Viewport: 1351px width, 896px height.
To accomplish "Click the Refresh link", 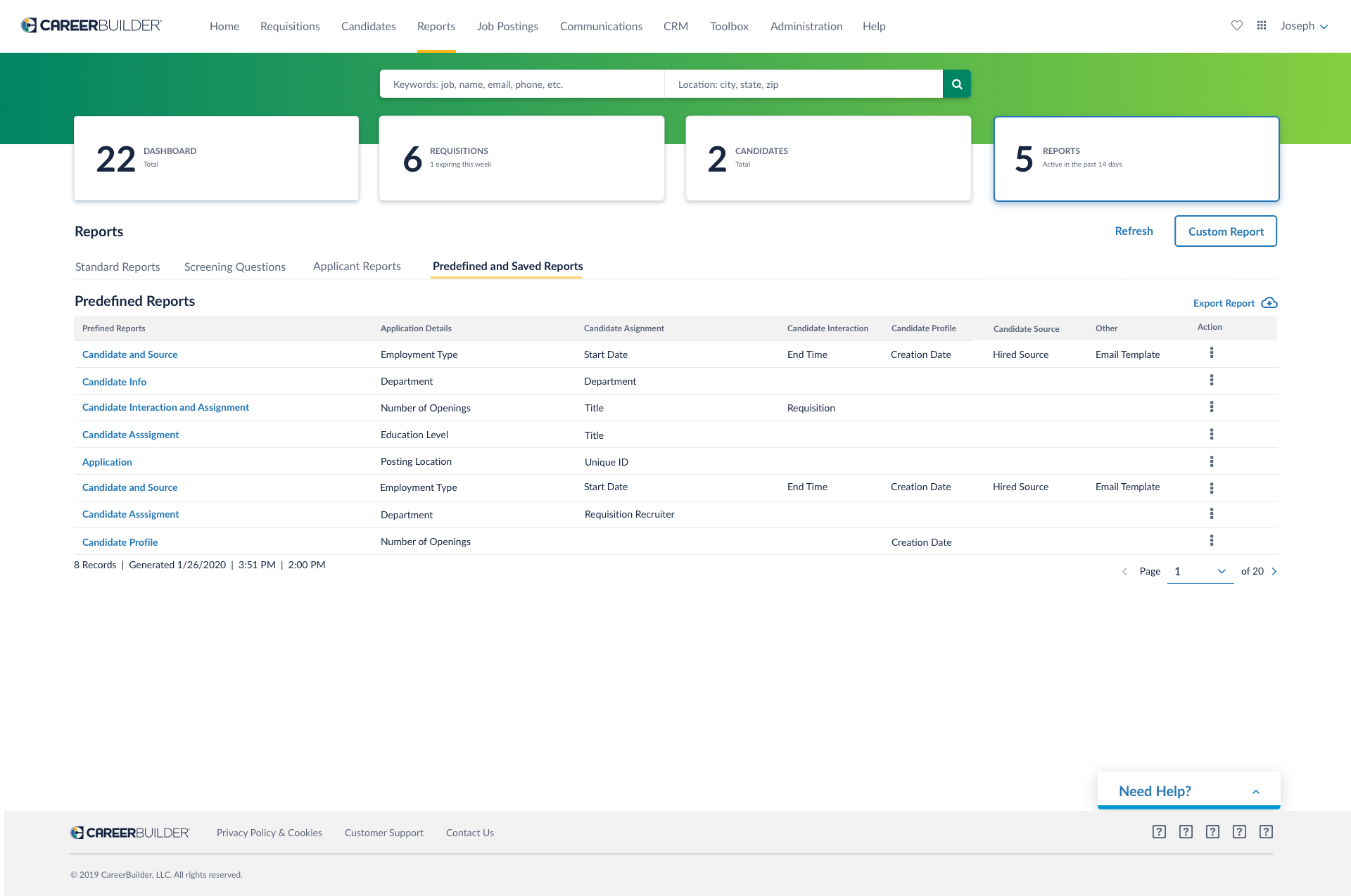I will (1134, 231).
